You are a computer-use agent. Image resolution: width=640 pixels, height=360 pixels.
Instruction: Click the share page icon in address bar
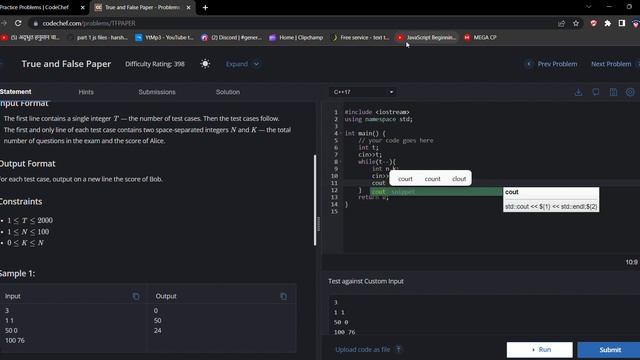point(561,23)
